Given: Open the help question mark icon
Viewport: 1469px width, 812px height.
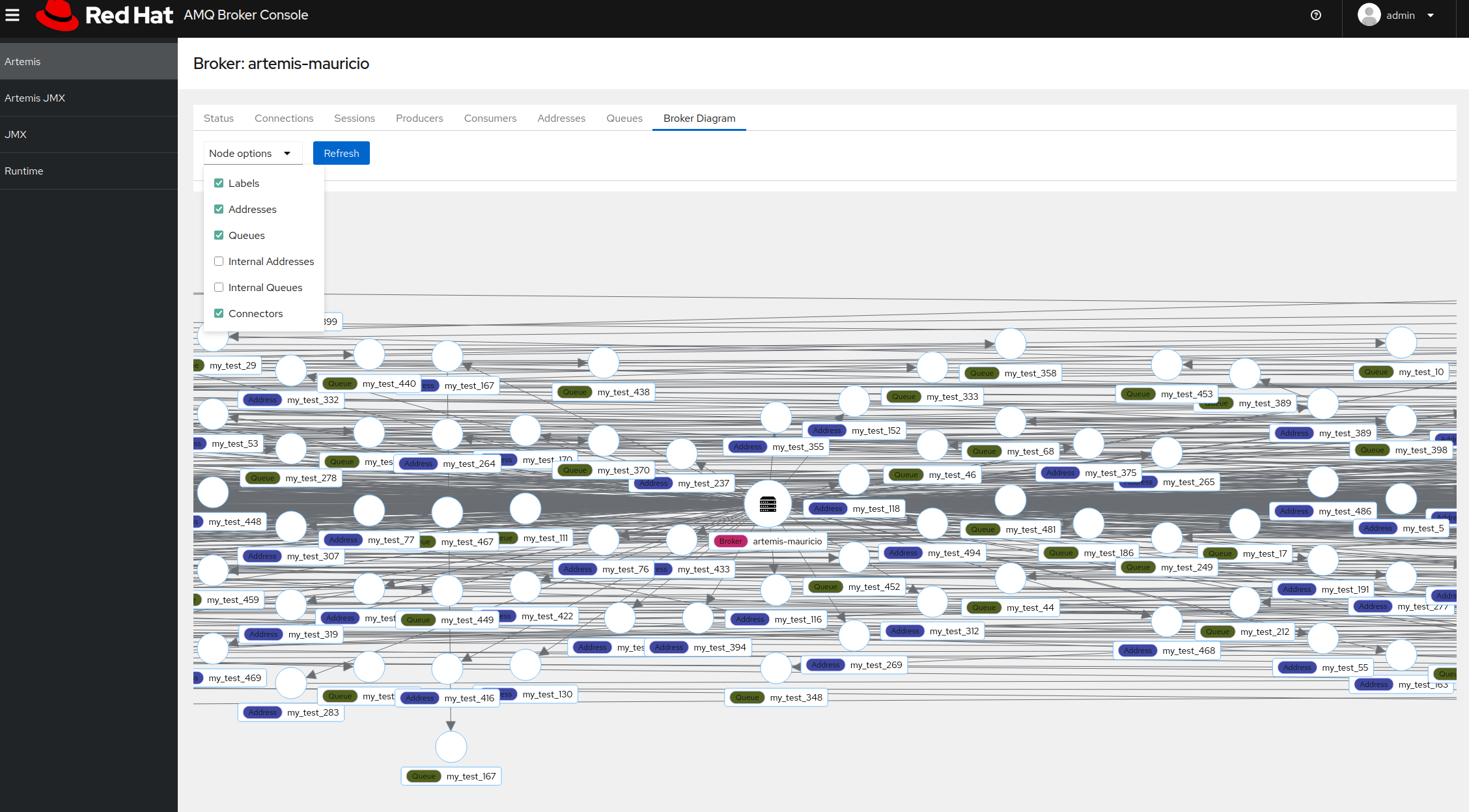Looking at the screenshot, I should pos(1316,15).
